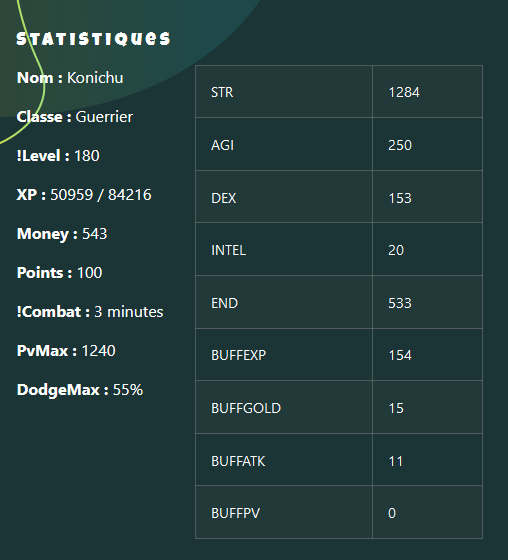The width and height of the screenshot is (508, 560).
Task: Select the XP progress value 50959 / 84216
Action: click(x=101, y=195)
